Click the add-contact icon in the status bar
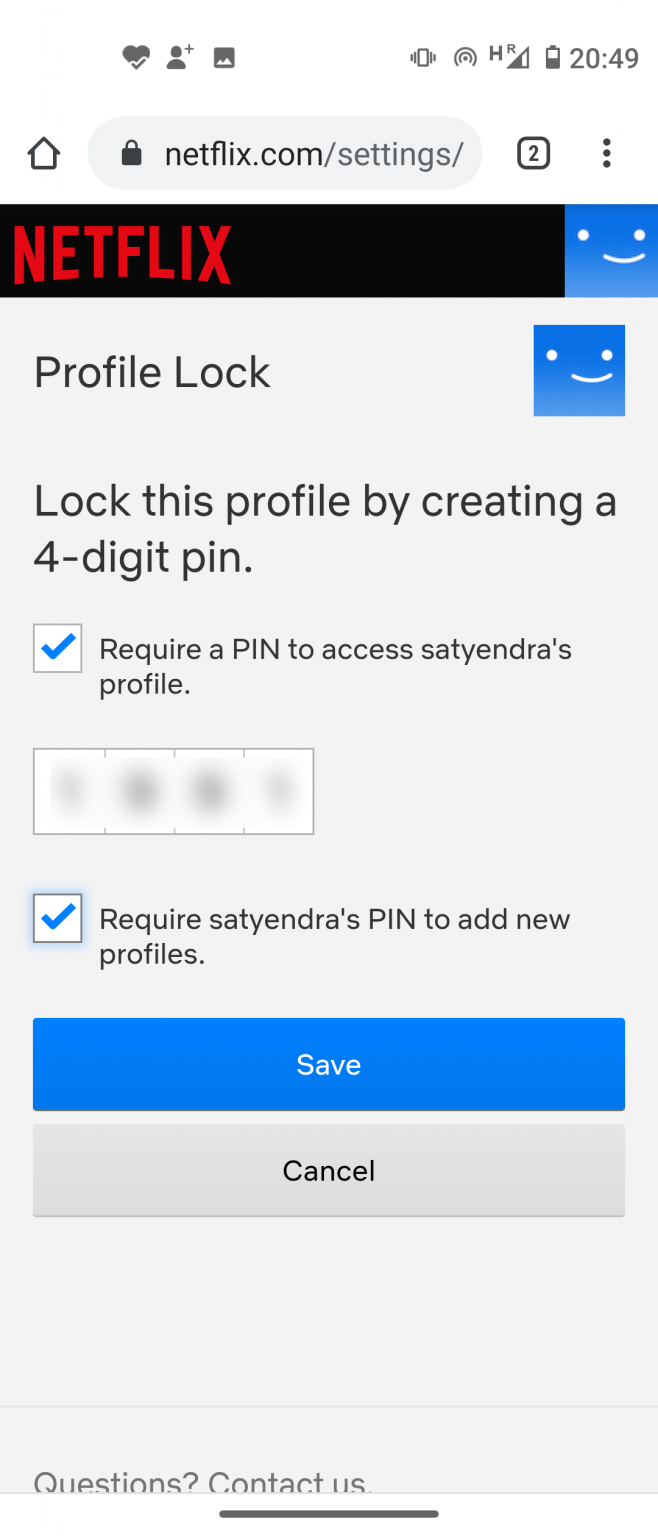Image resolution: width=658 pixels, height=1536 pixels. click(x=178, y=57)
